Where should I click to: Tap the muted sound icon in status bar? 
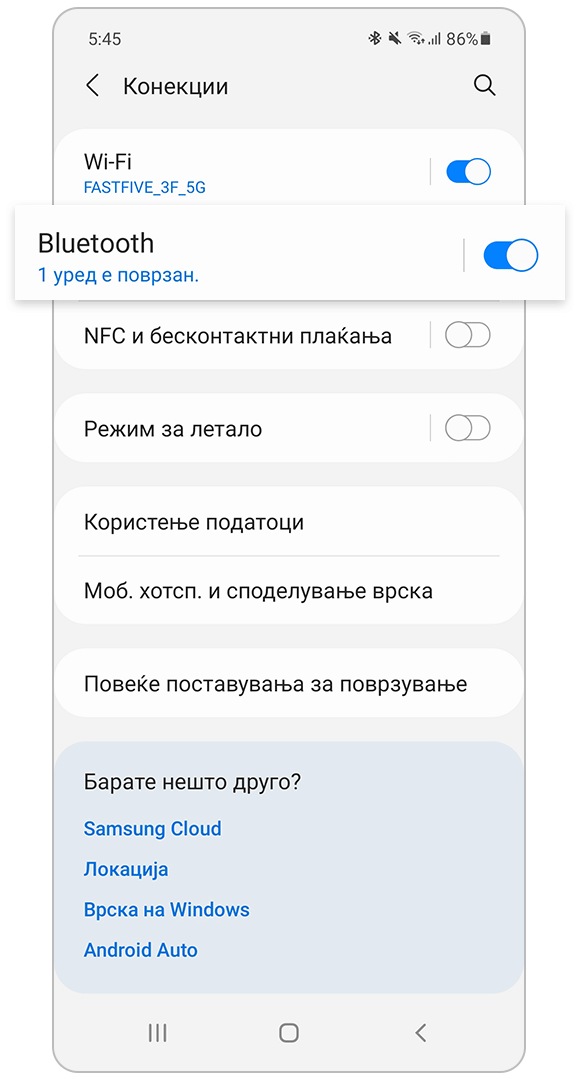394,37
